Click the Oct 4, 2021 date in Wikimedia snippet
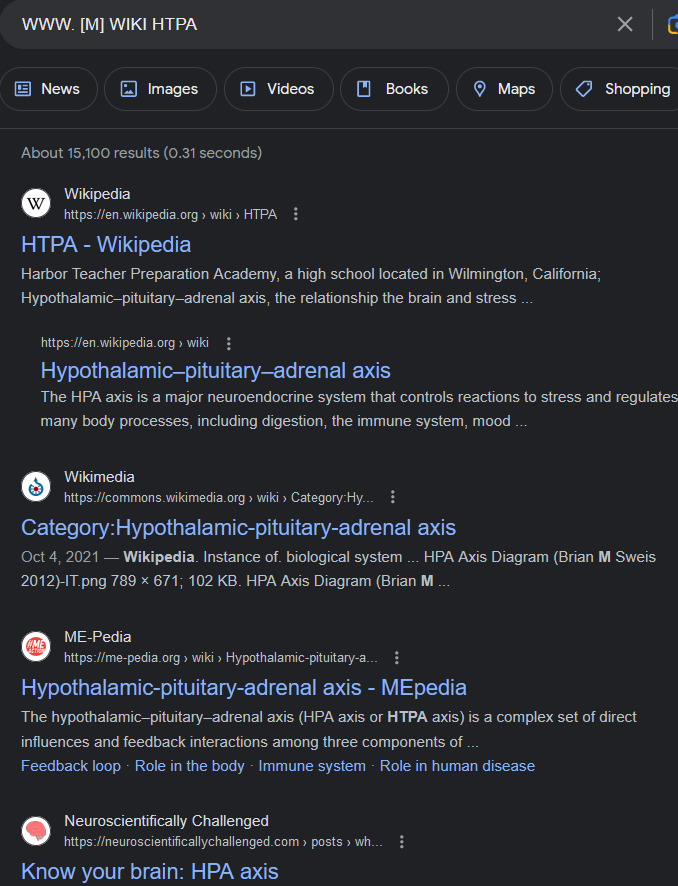The height and width of the screenshot is (886, 678). point(60,557)
